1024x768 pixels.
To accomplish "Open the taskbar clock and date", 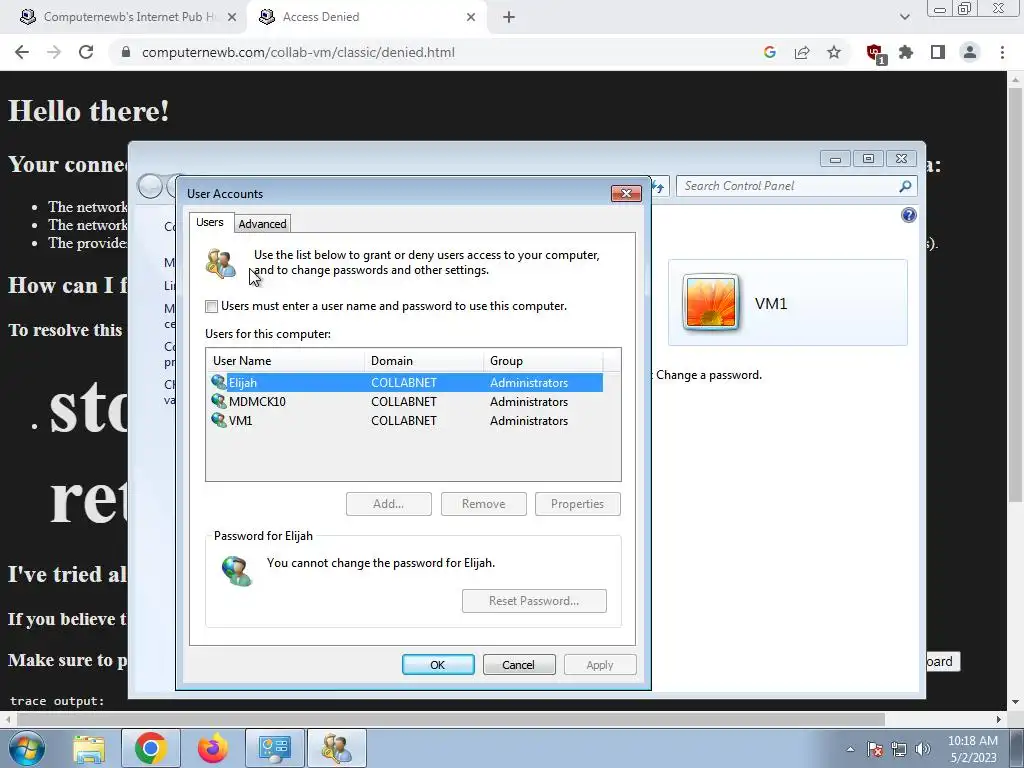I will click(x=973, y=749).
